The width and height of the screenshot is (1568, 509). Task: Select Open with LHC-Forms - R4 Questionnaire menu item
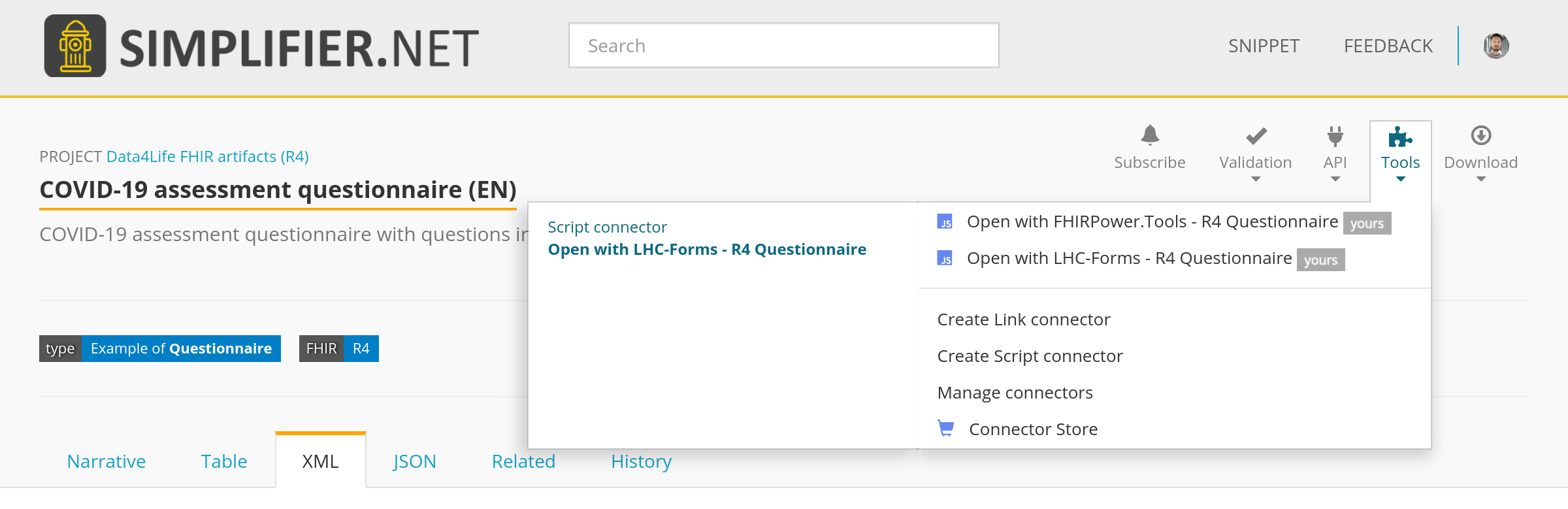click(1130, 259)
